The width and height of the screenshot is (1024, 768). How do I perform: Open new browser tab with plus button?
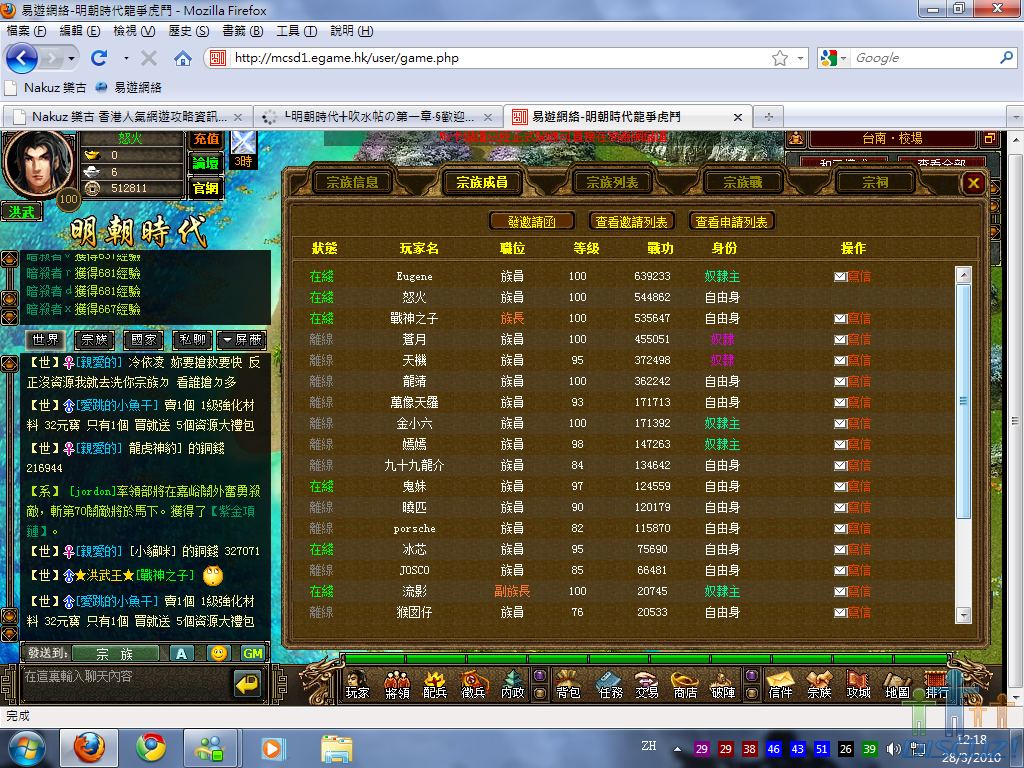click(769, 117)
